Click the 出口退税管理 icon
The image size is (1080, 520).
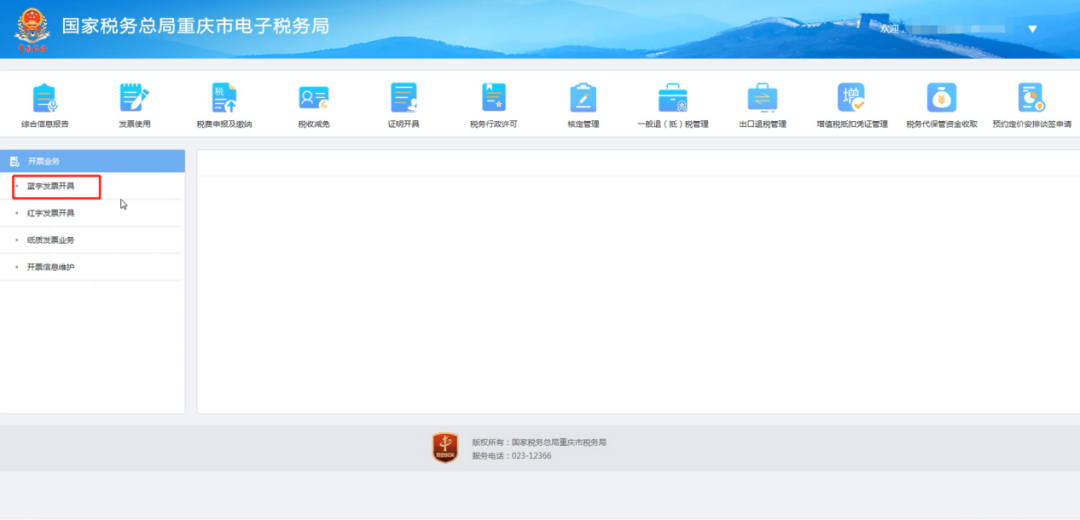(x=762, y=98)
